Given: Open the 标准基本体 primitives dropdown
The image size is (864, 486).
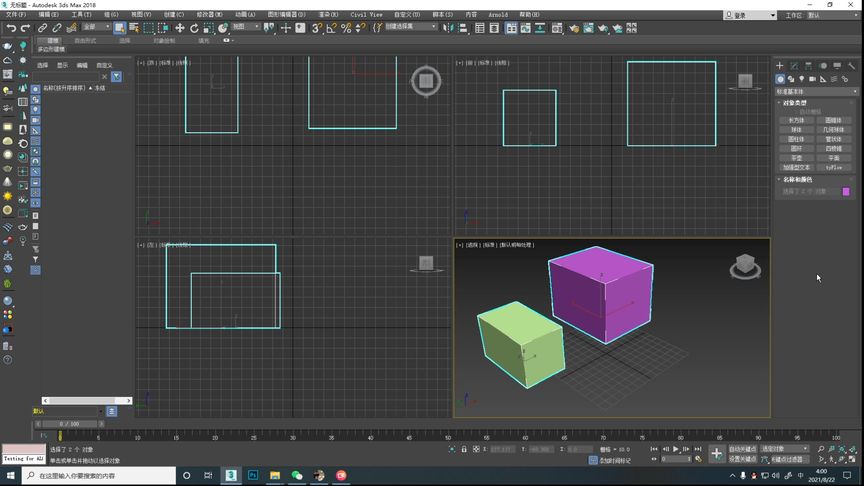Looking at the screenshot, I should (x=815, y=91).
